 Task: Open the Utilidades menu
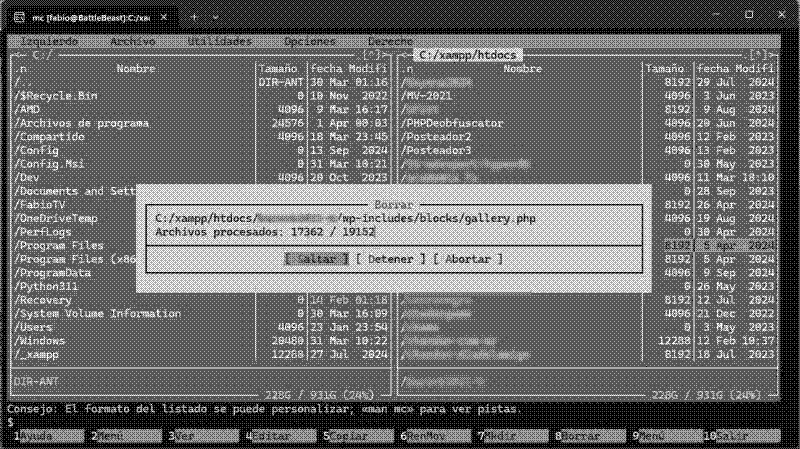(x=219, y=41)
